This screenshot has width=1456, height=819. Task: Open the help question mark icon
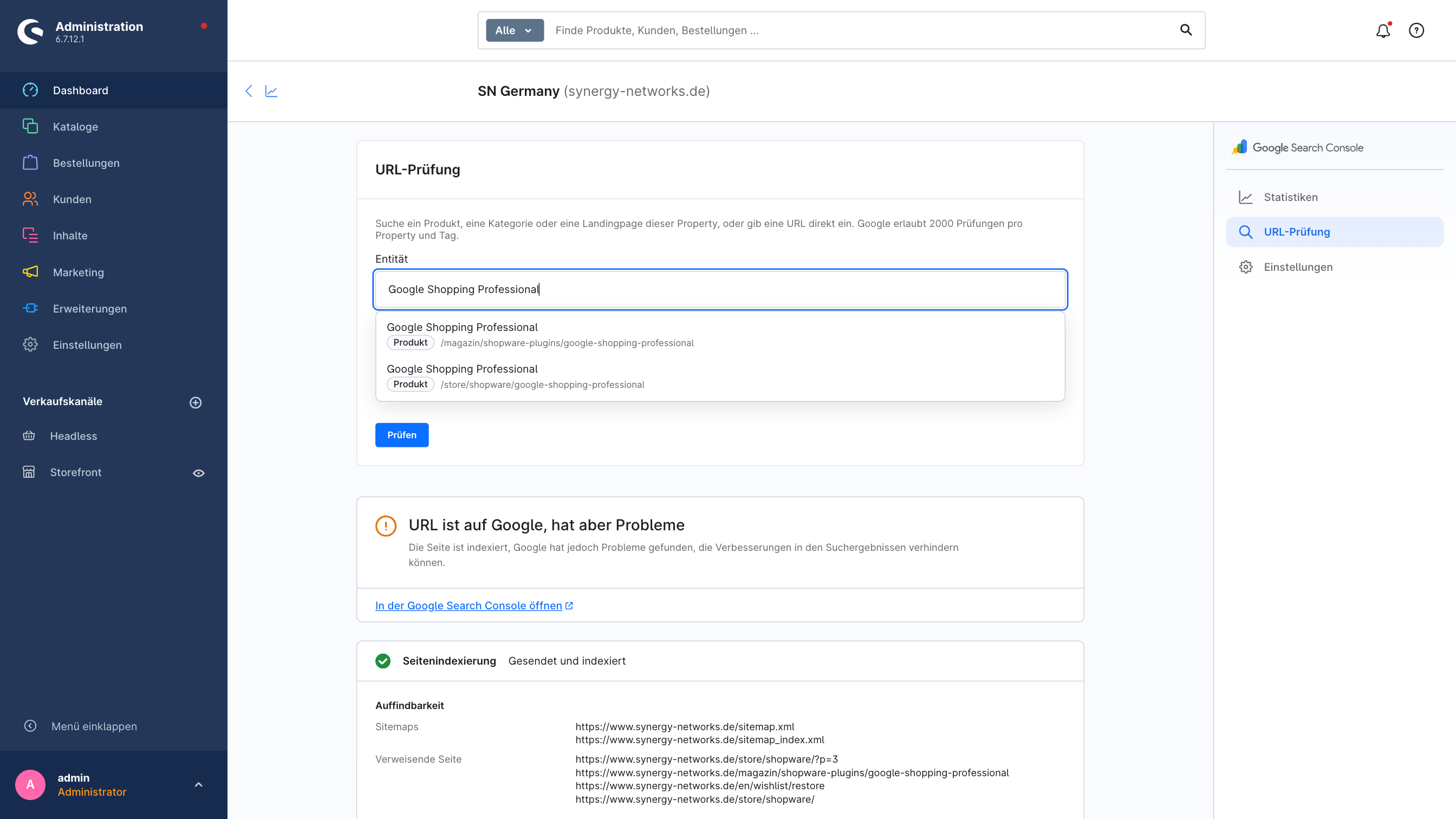[1416, 30]
